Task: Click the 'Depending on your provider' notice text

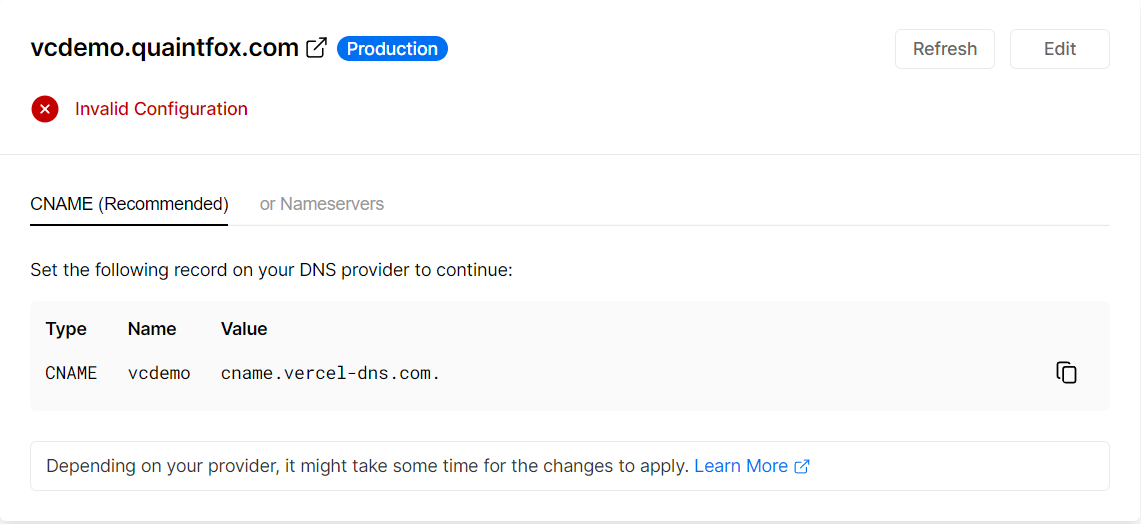Action: [x=367, y=466]
